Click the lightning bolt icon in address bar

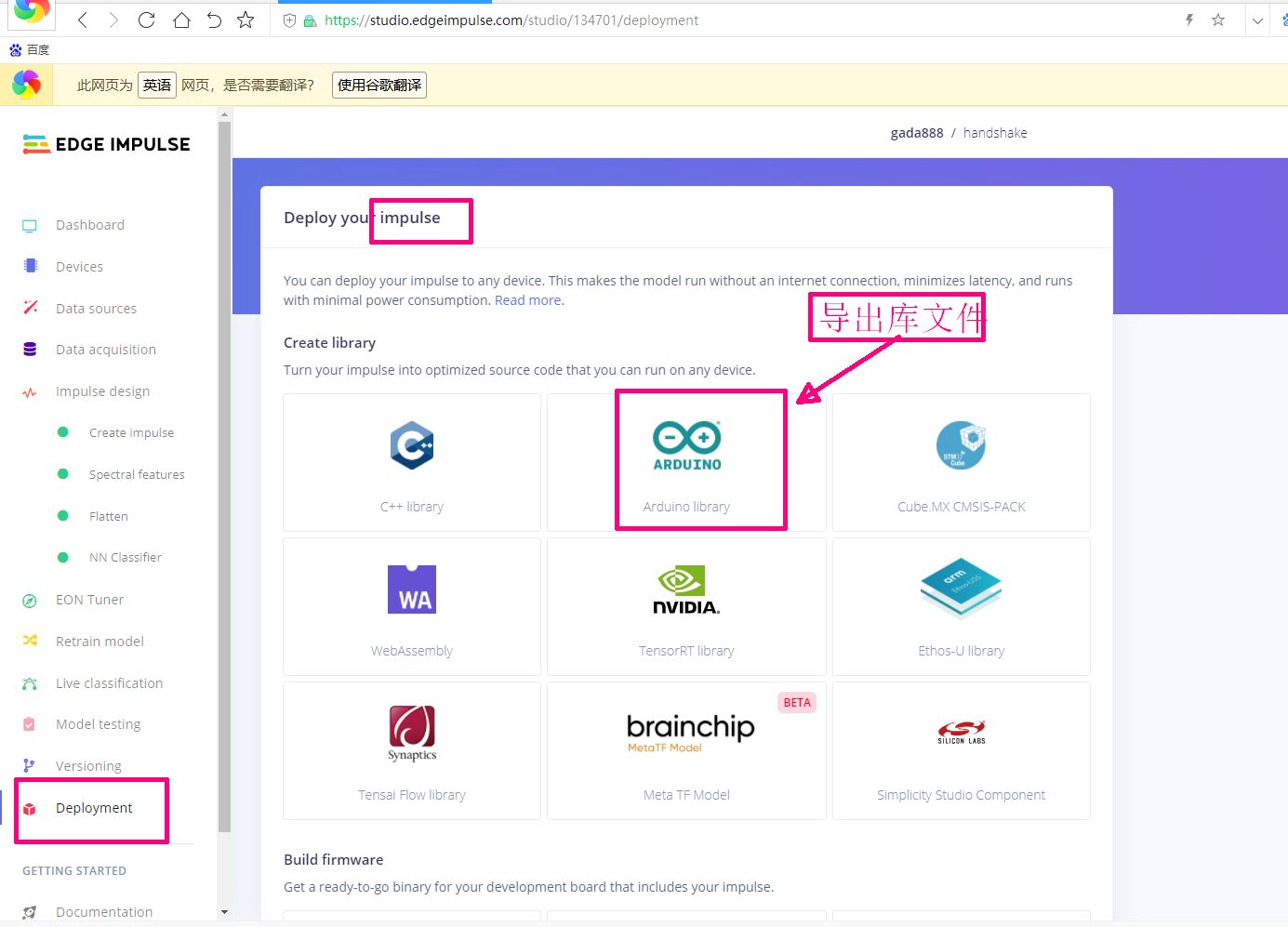(1188, 20)
